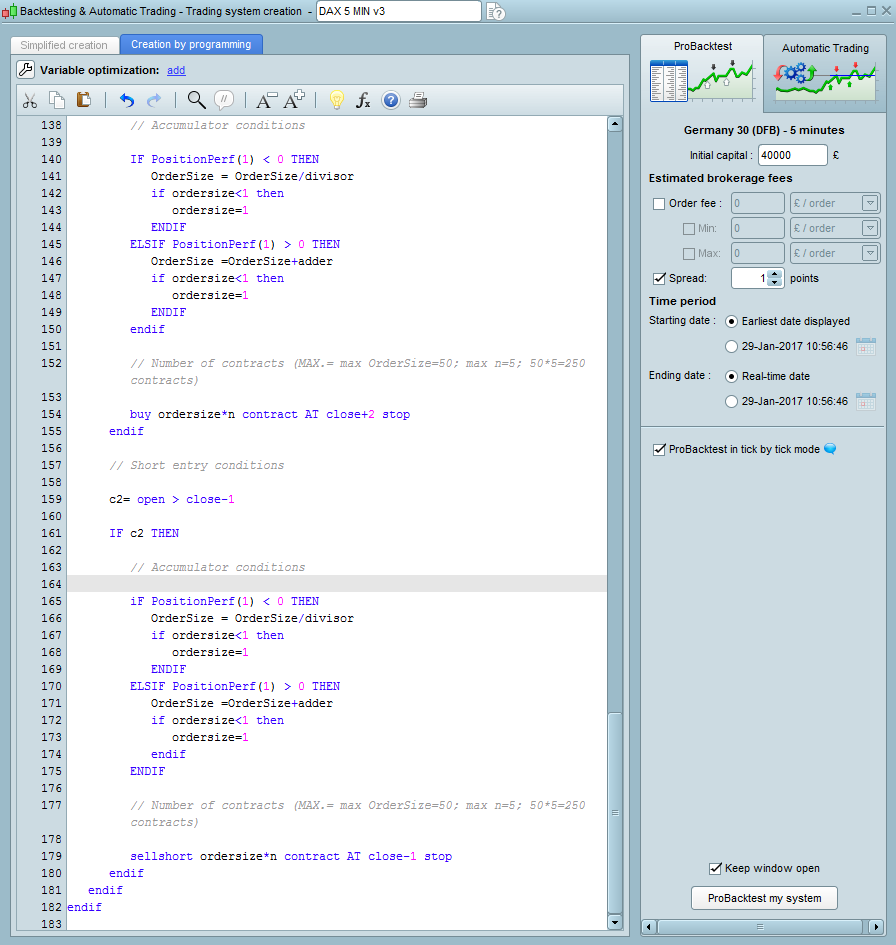Increment the Spread points stepper up arrow
This screenshot has height=945, width=896.
point(774,274)
